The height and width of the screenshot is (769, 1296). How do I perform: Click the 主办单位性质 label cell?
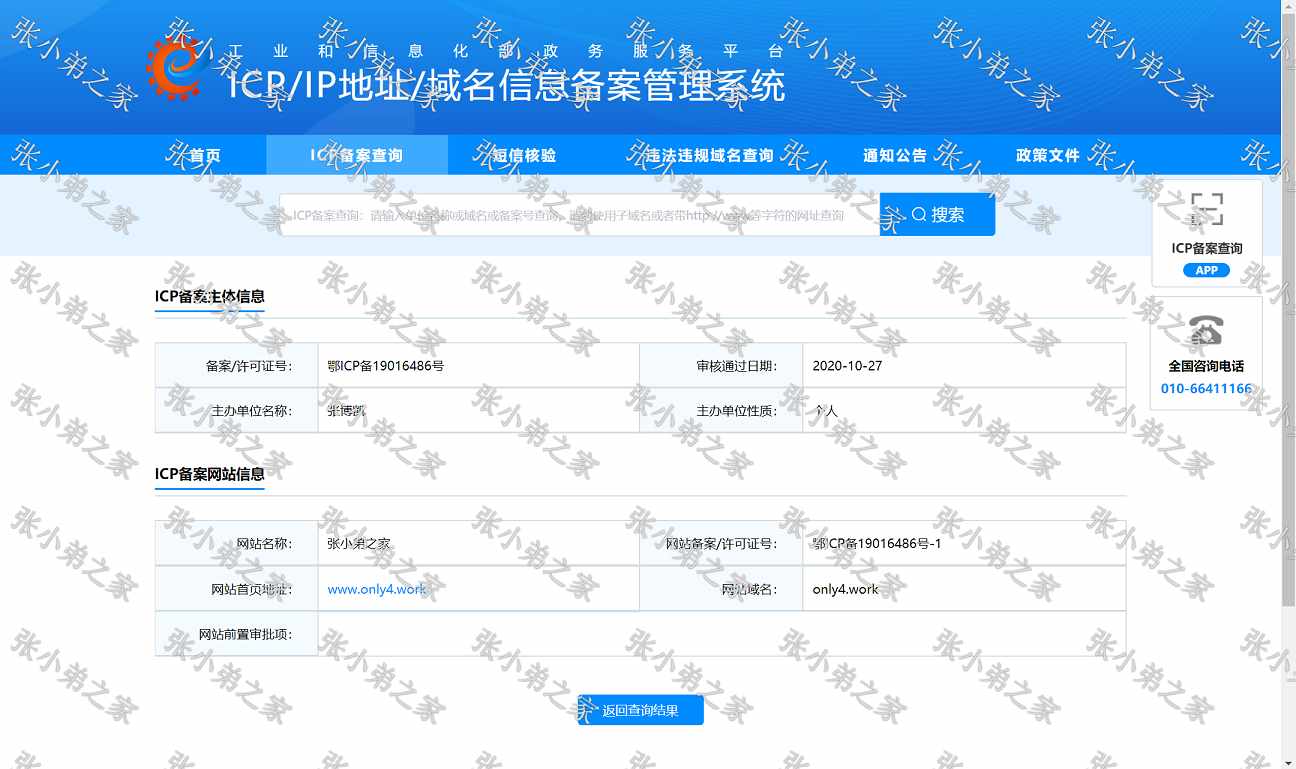point(721,410)
